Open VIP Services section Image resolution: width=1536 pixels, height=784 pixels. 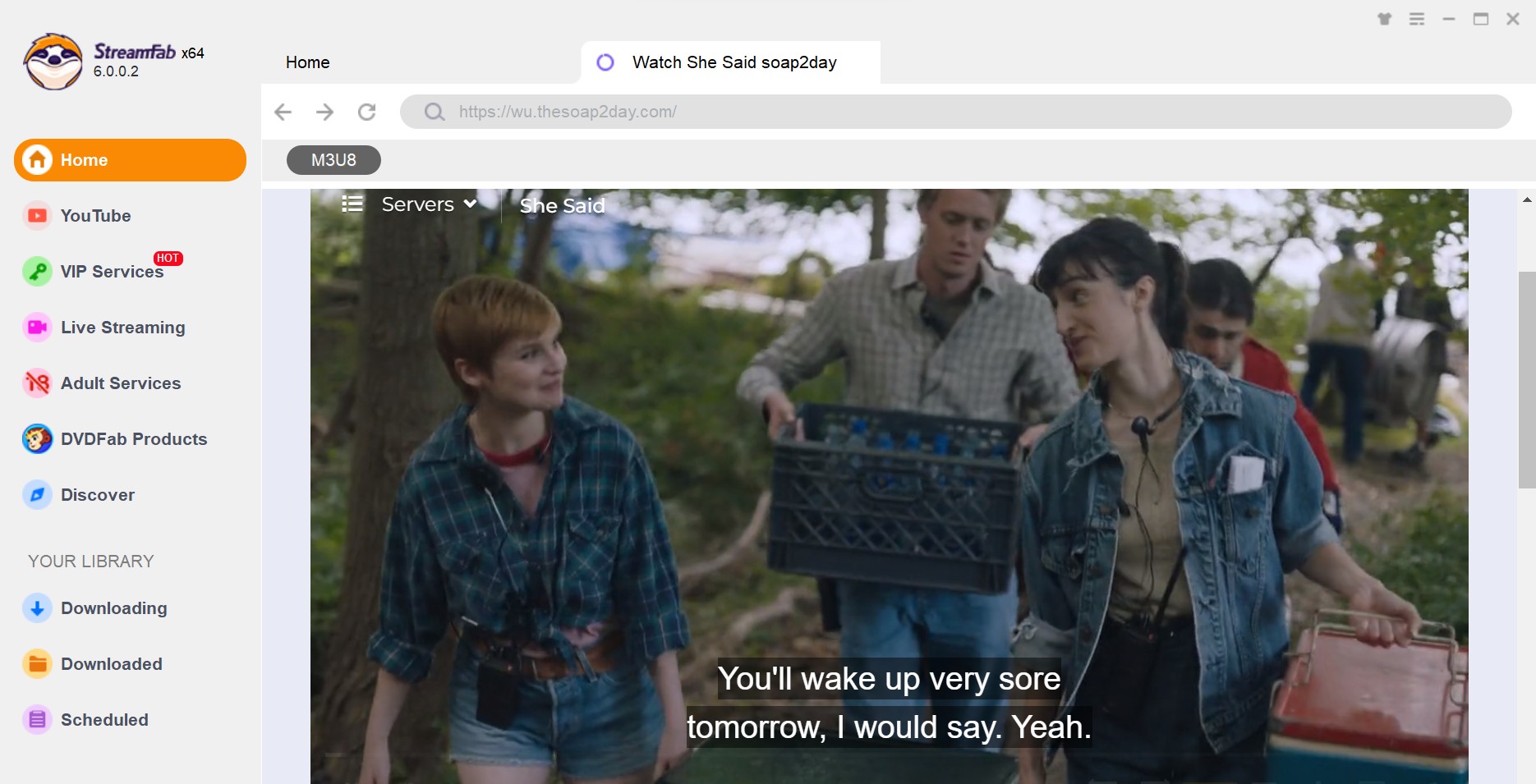(112, 272)
